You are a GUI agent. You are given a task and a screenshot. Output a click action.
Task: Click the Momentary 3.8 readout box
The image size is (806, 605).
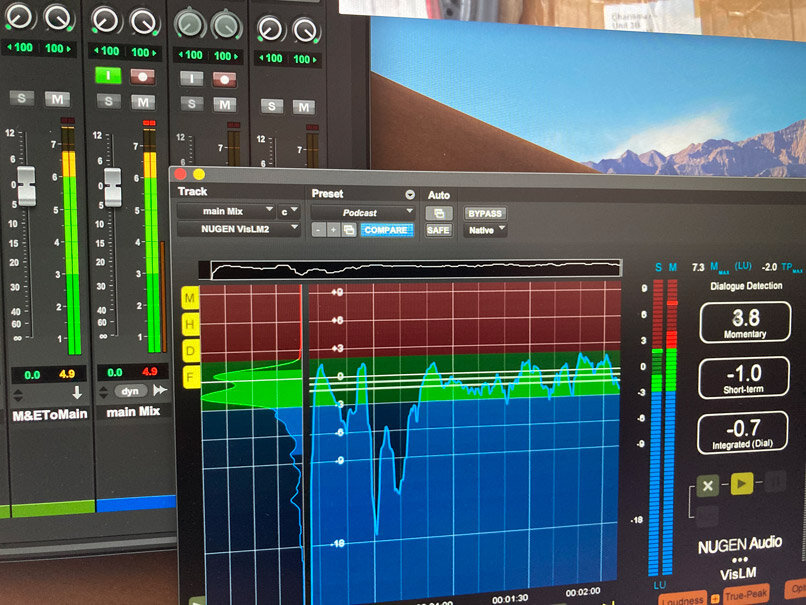(x=745, y=323)
